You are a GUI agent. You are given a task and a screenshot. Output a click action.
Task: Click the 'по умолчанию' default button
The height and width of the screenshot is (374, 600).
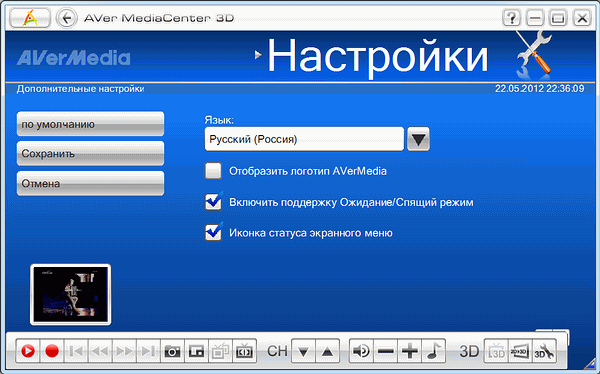[90, 124]
